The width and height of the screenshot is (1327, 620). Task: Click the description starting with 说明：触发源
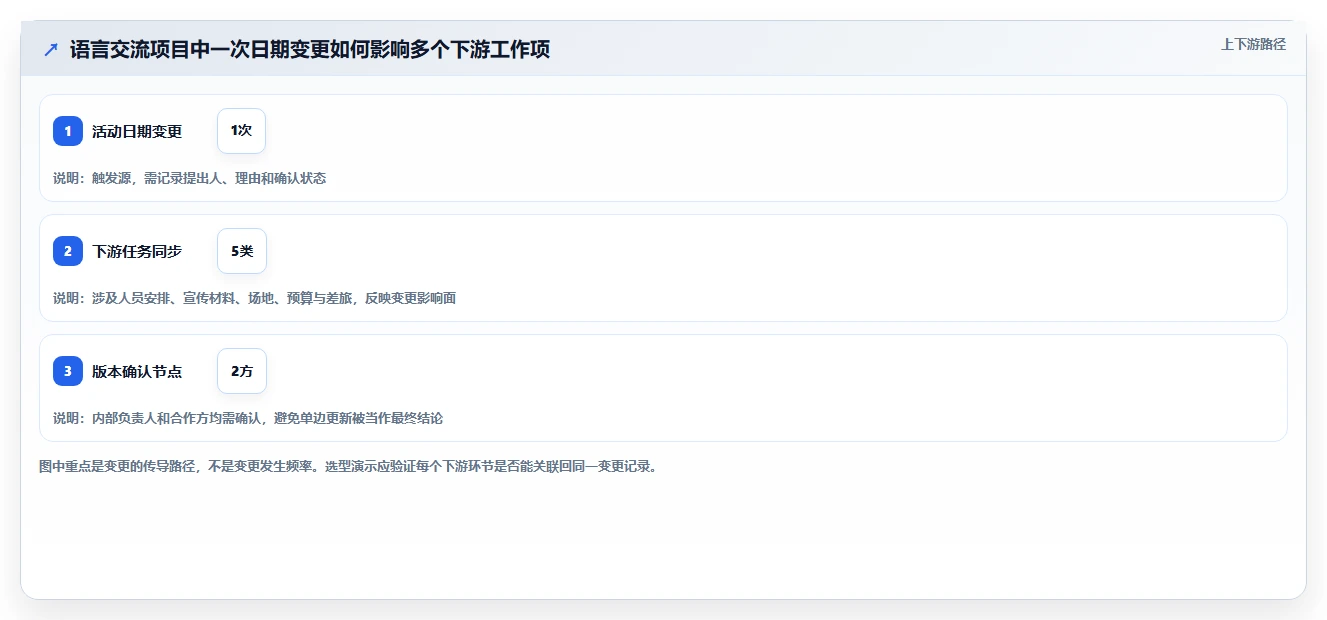190,178
